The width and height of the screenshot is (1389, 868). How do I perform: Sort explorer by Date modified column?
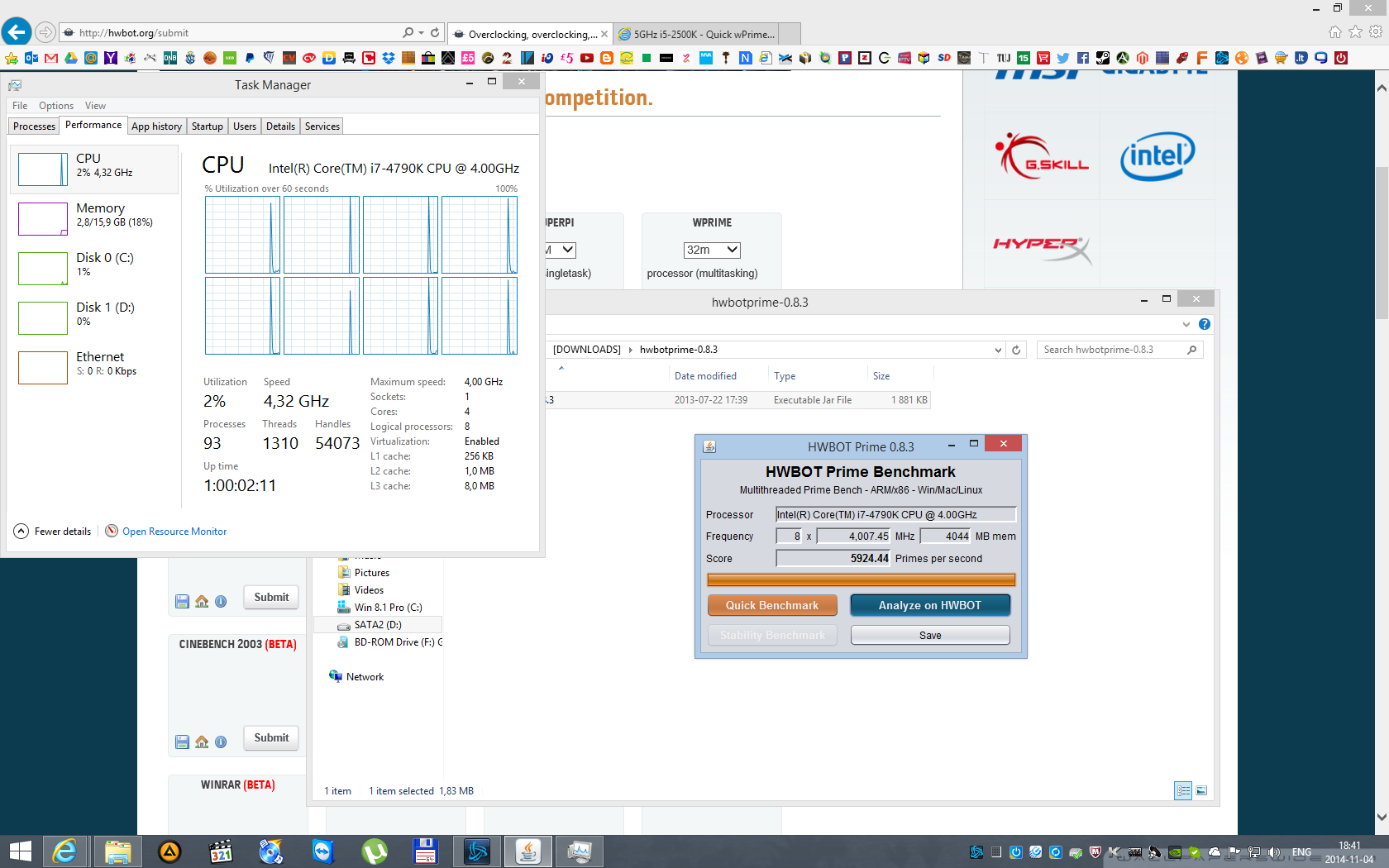point(705,376)
